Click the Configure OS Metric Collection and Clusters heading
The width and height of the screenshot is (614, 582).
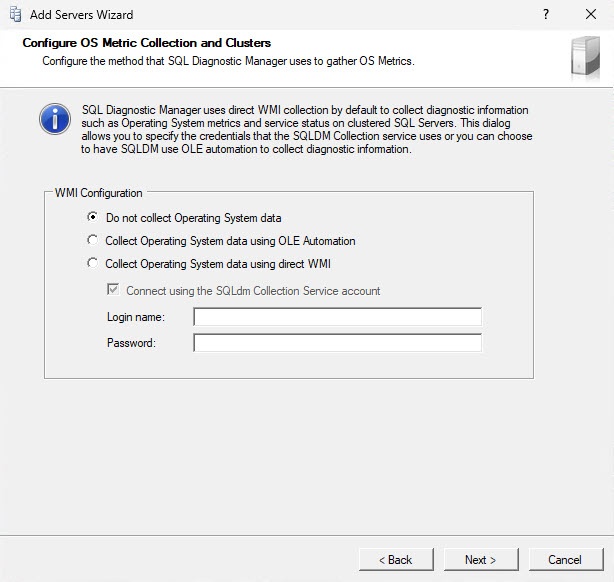[146, 43]
